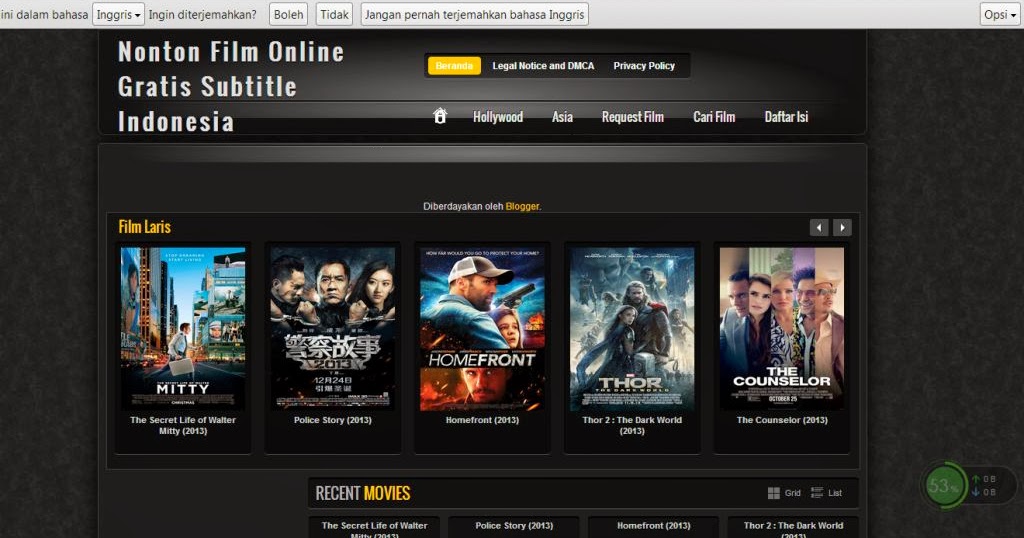Viewport: 1024px width, 538px height.
Task: Open Homefront (2013) in Recent Movies
Action: [654, 526]
